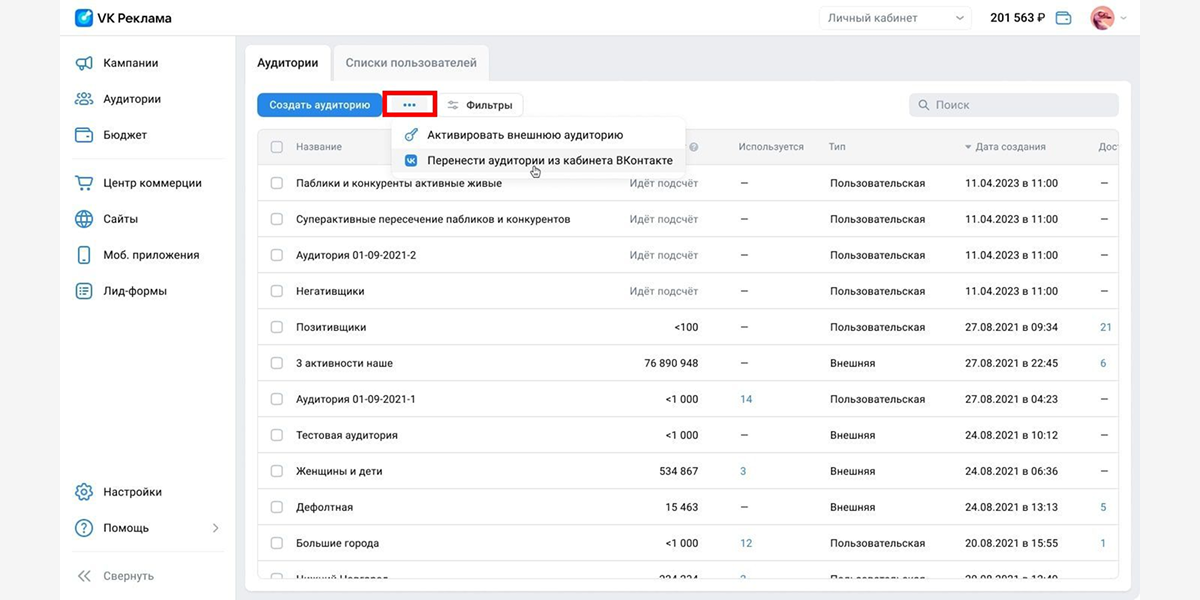The width and height of the screenshot is (1200, 600).
Task: Click the 15 463 size value
Action: point(682,507)
